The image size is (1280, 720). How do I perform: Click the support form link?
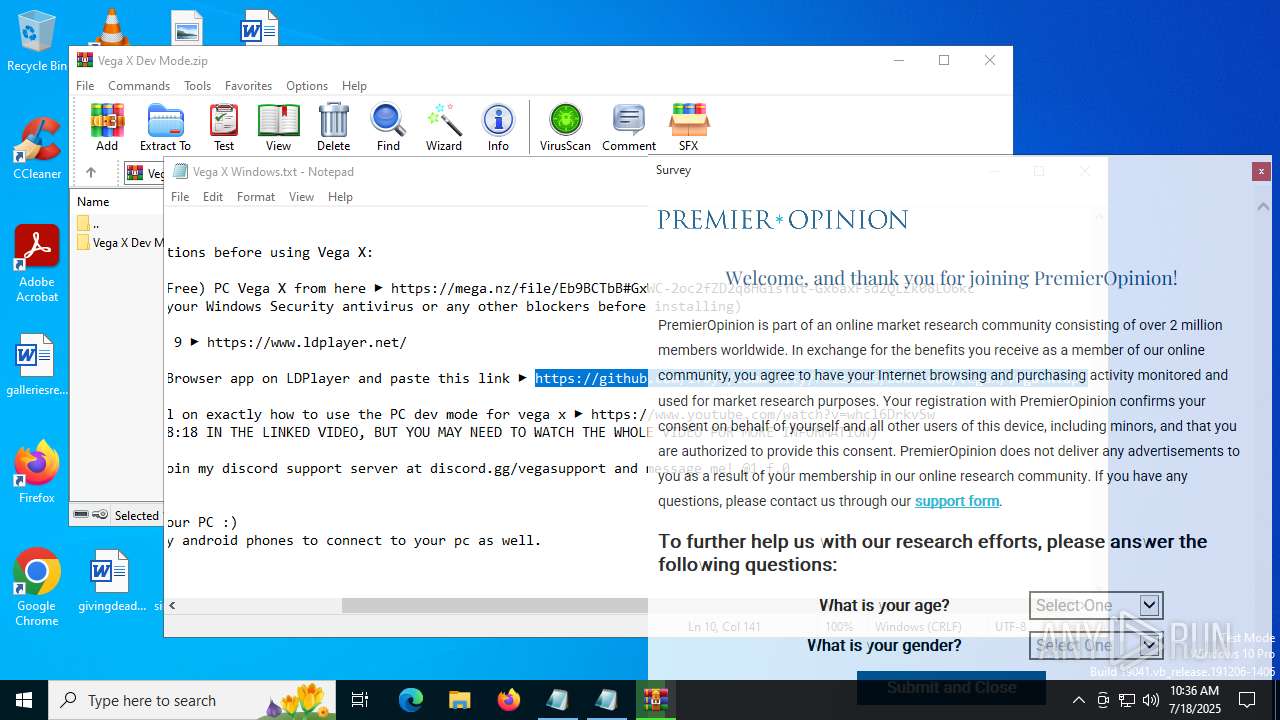tap(957, 501)
